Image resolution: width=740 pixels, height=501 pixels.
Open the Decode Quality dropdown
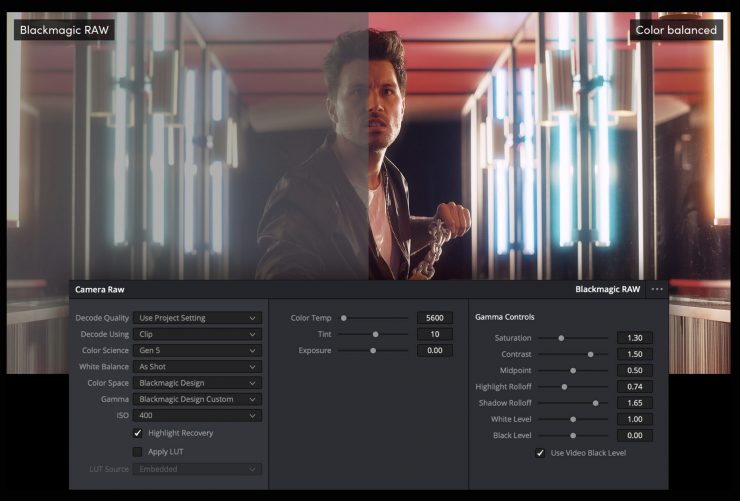(198, 318)
